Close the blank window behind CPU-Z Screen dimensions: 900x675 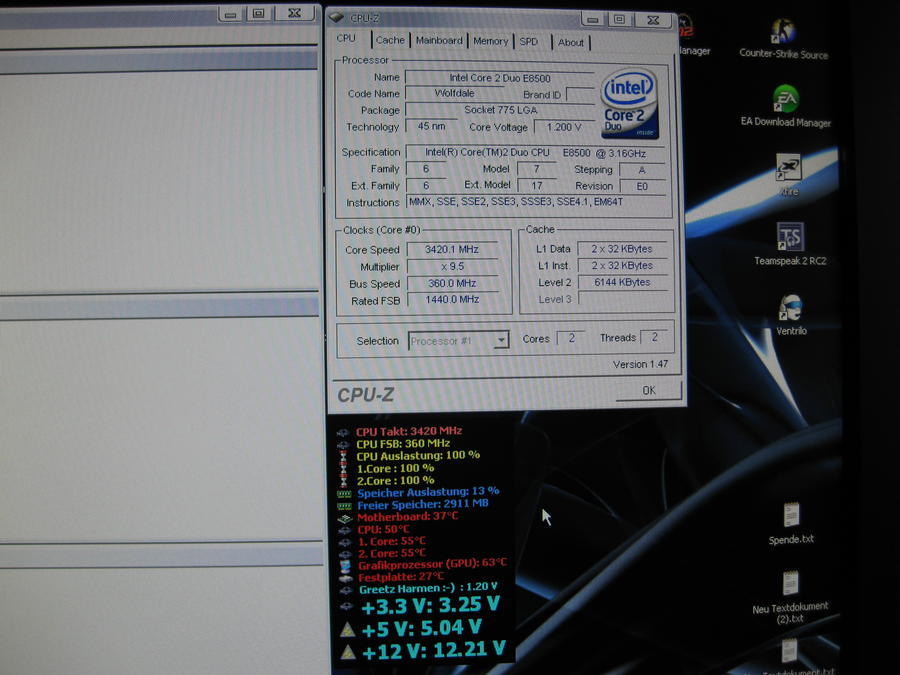[294, 13]
